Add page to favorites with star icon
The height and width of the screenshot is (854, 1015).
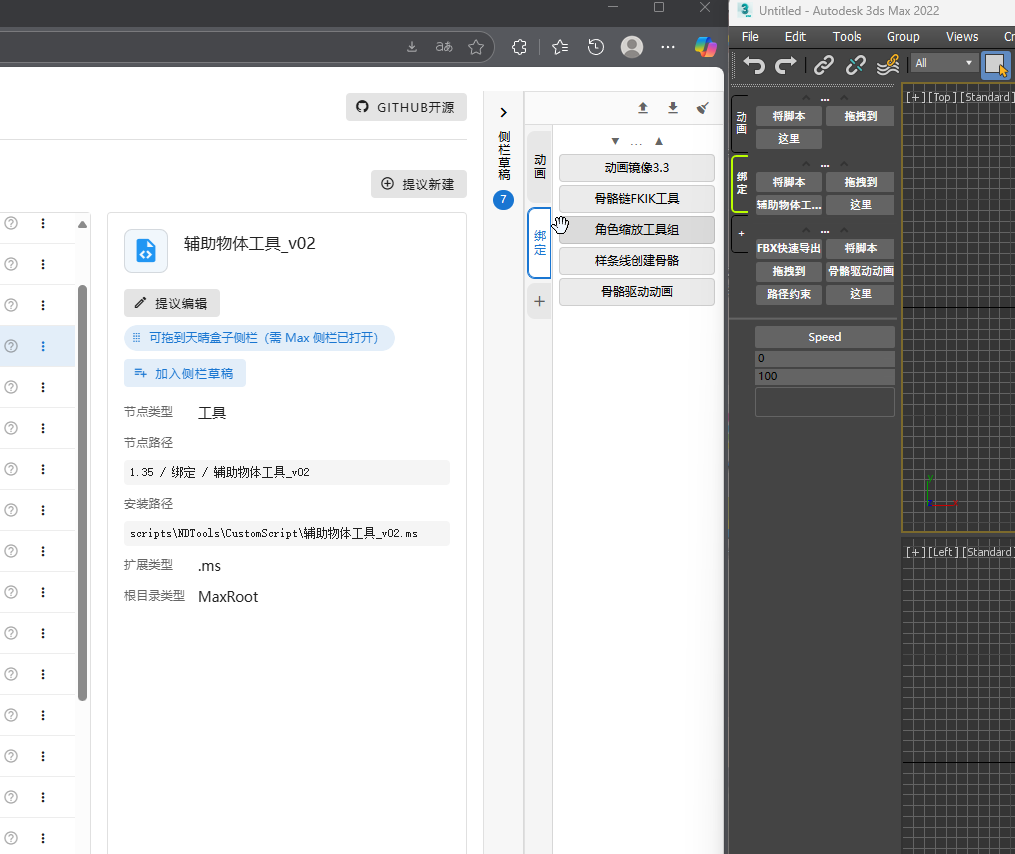[x=476, y=47]
